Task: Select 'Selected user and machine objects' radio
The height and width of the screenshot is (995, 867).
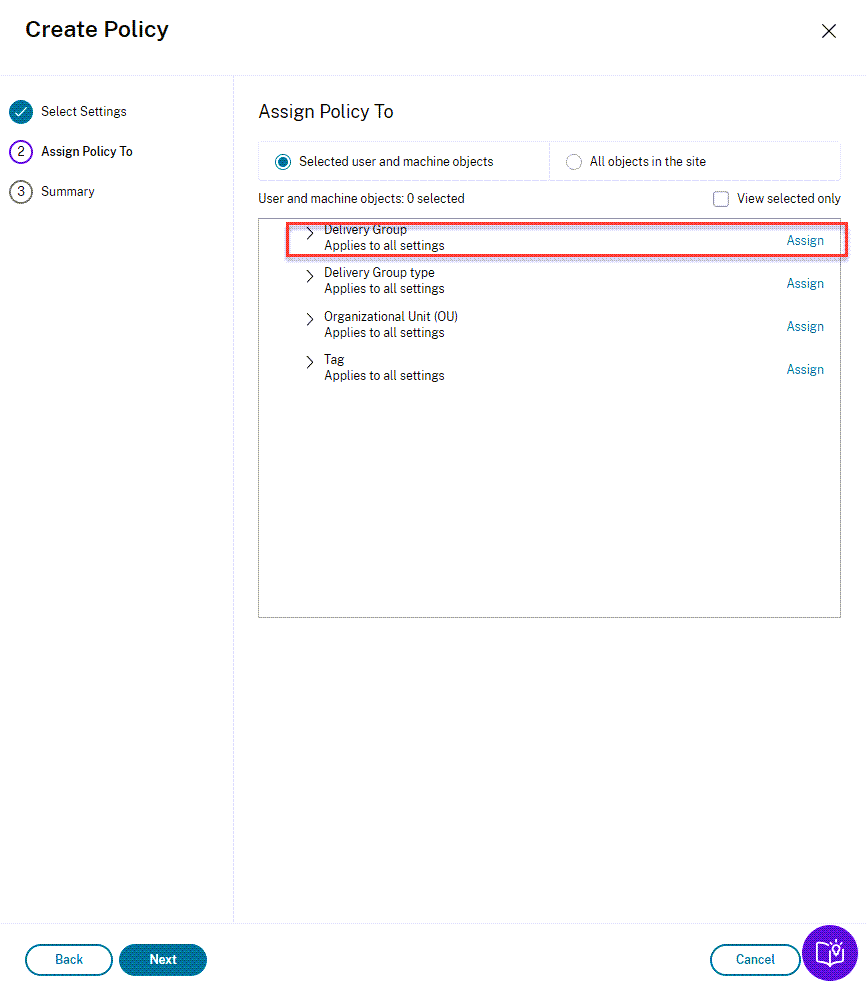Action: click(283, 162)
